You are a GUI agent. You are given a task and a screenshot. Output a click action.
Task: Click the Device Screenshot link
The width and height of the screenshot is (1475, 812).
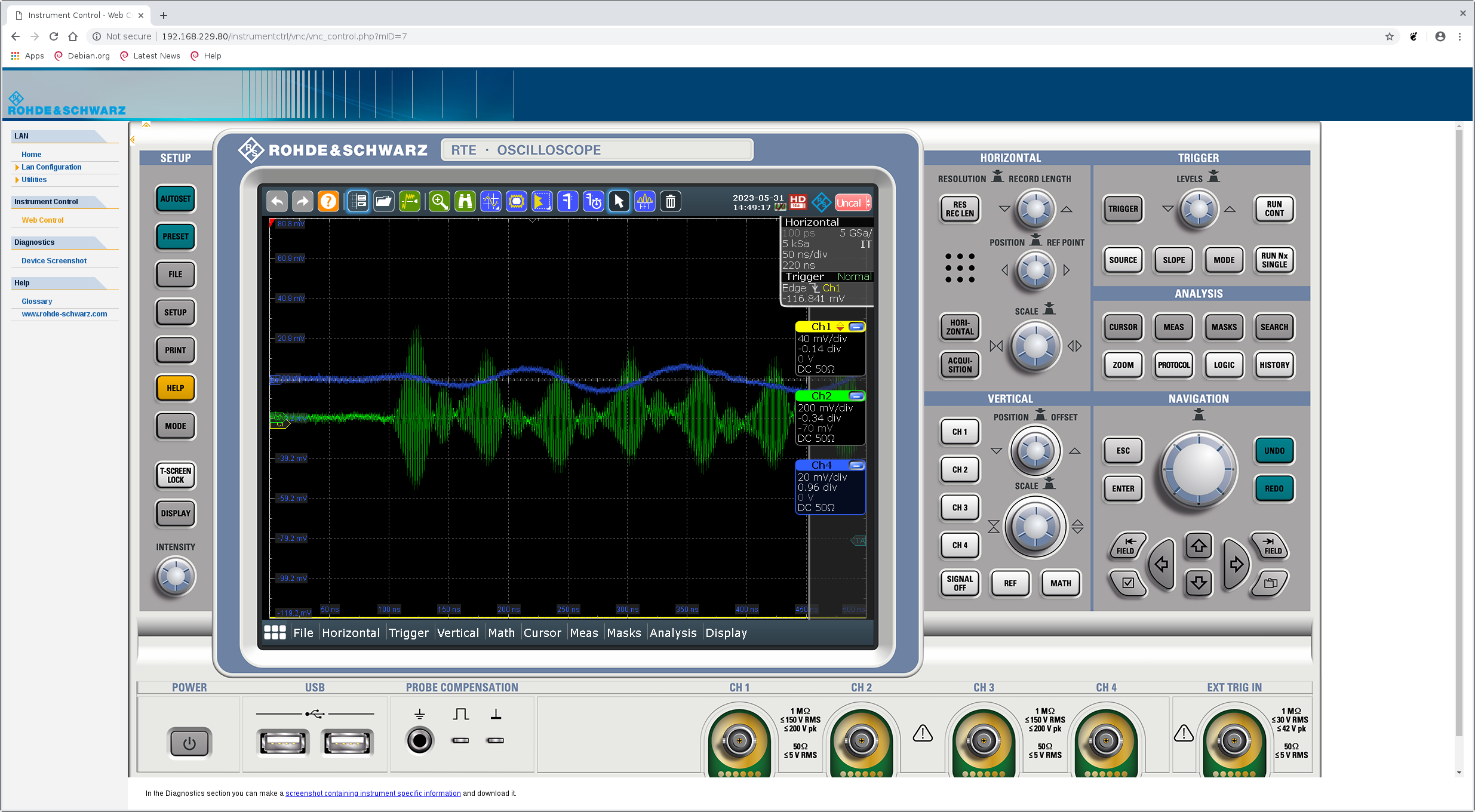click(x=54, y=261)
